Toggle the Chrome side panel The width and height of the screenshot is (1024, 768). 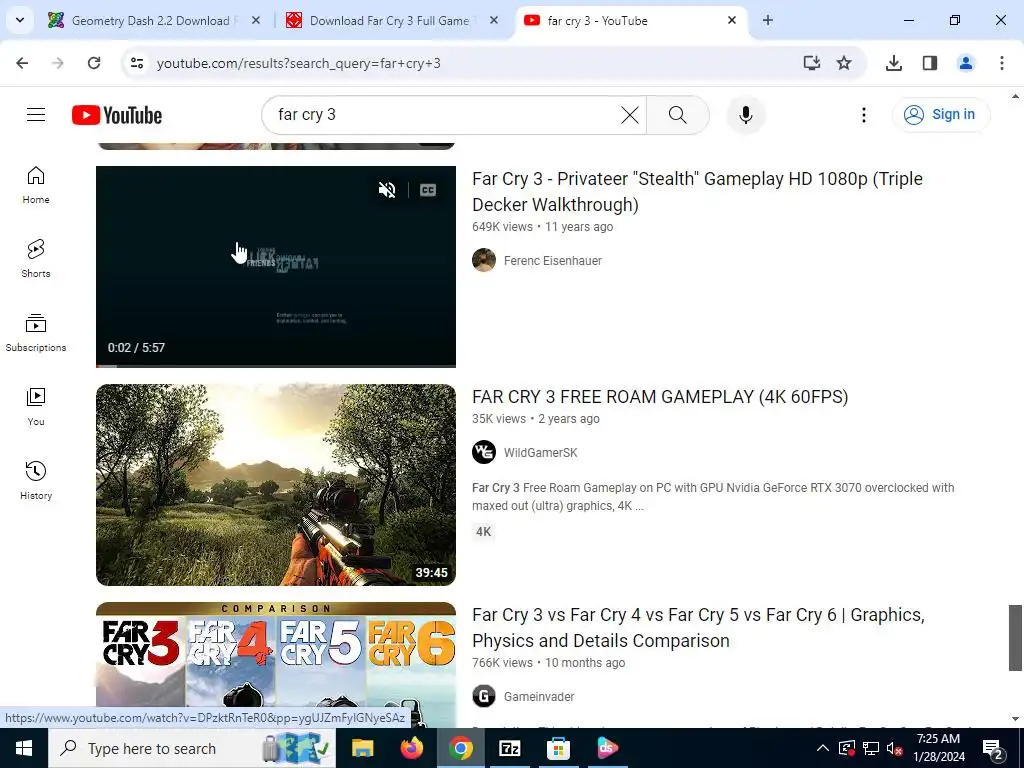tap(930, 63)
